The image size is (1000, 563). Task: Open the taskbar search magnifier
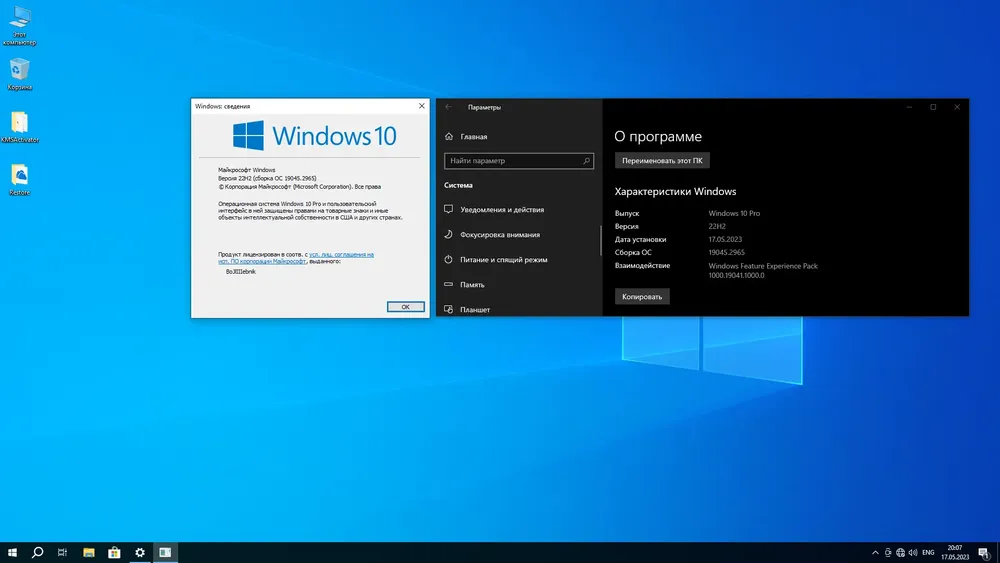pos(38,552)
